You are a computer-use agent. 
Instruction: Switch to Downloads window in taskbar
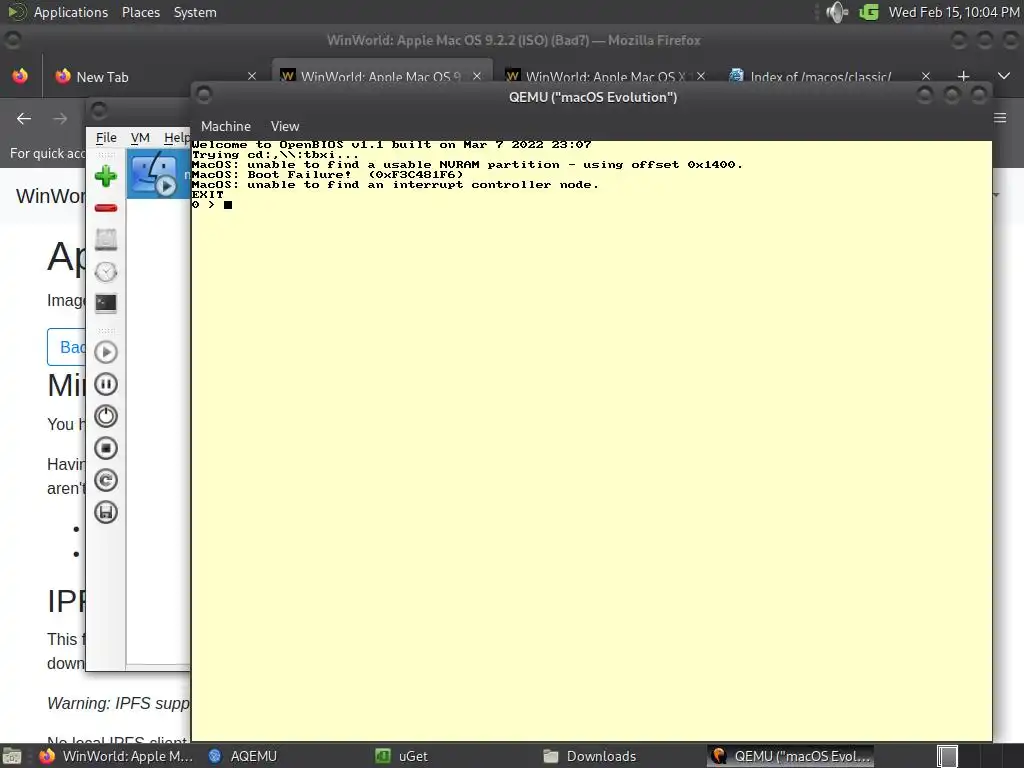[590, 756]
